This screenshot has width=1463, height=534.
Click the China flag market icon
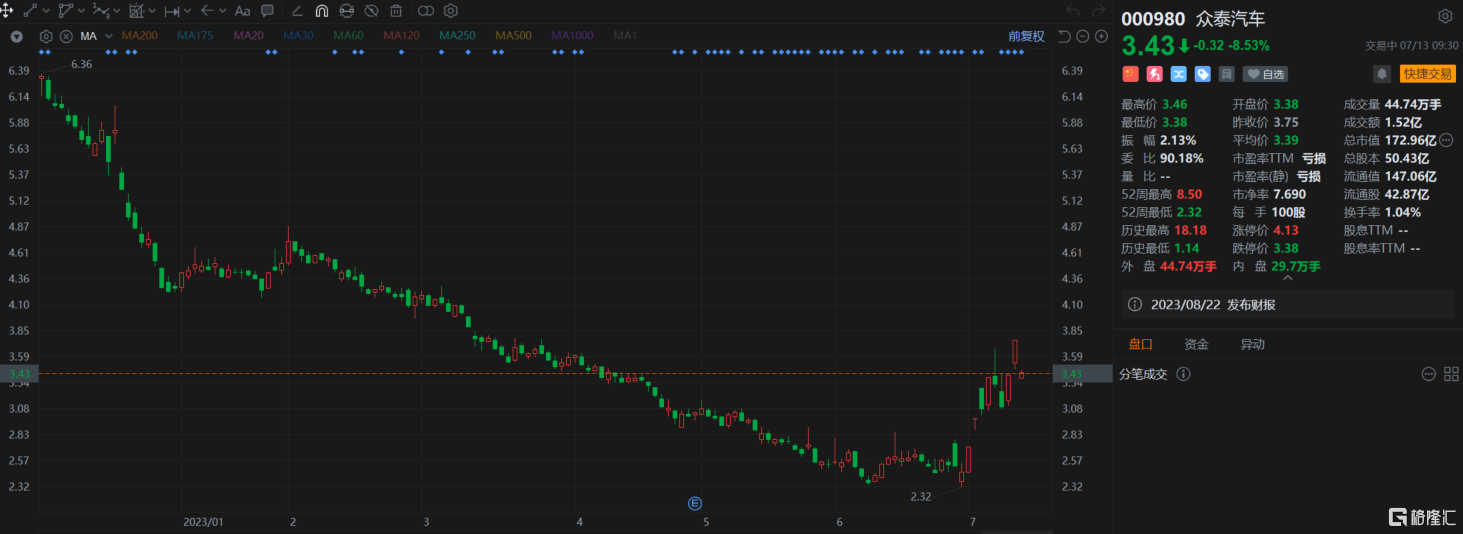[x=1130, y=74]
